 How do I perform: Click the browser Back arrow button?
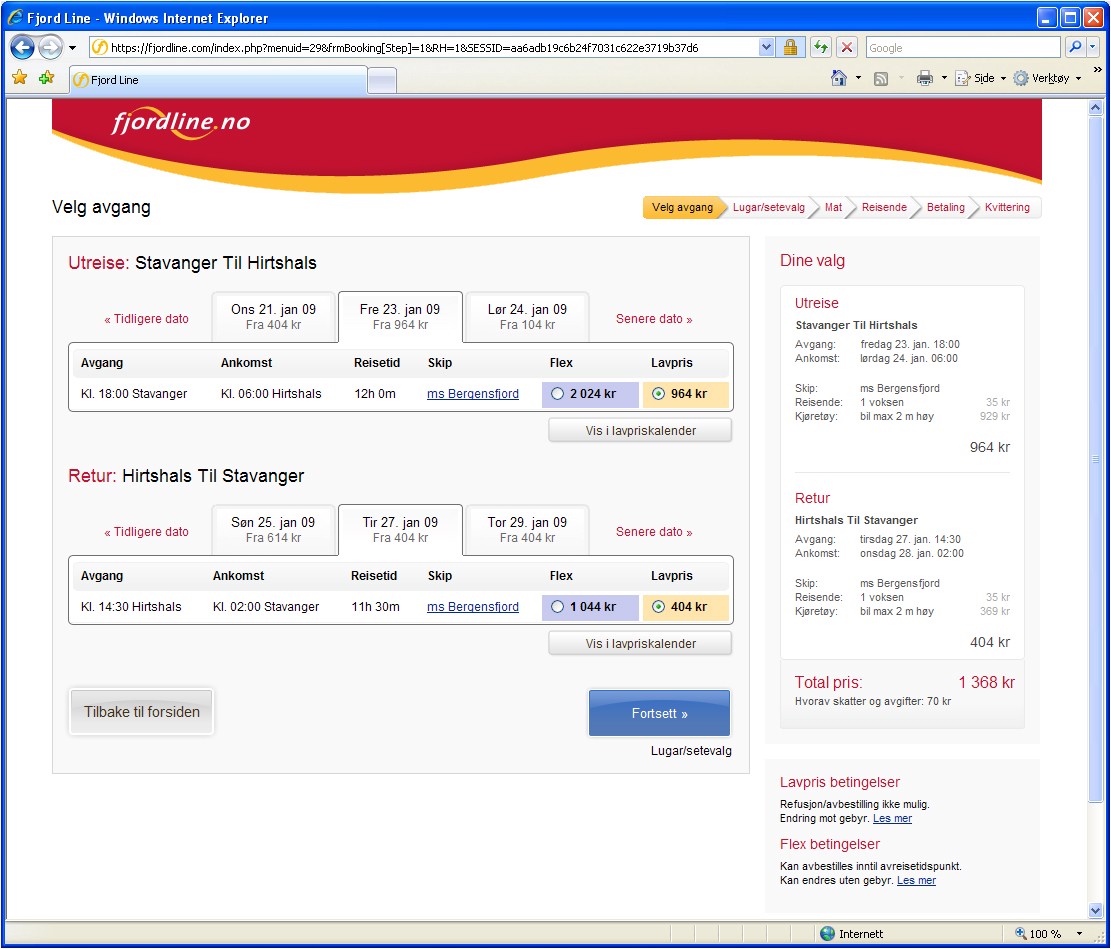23,47
